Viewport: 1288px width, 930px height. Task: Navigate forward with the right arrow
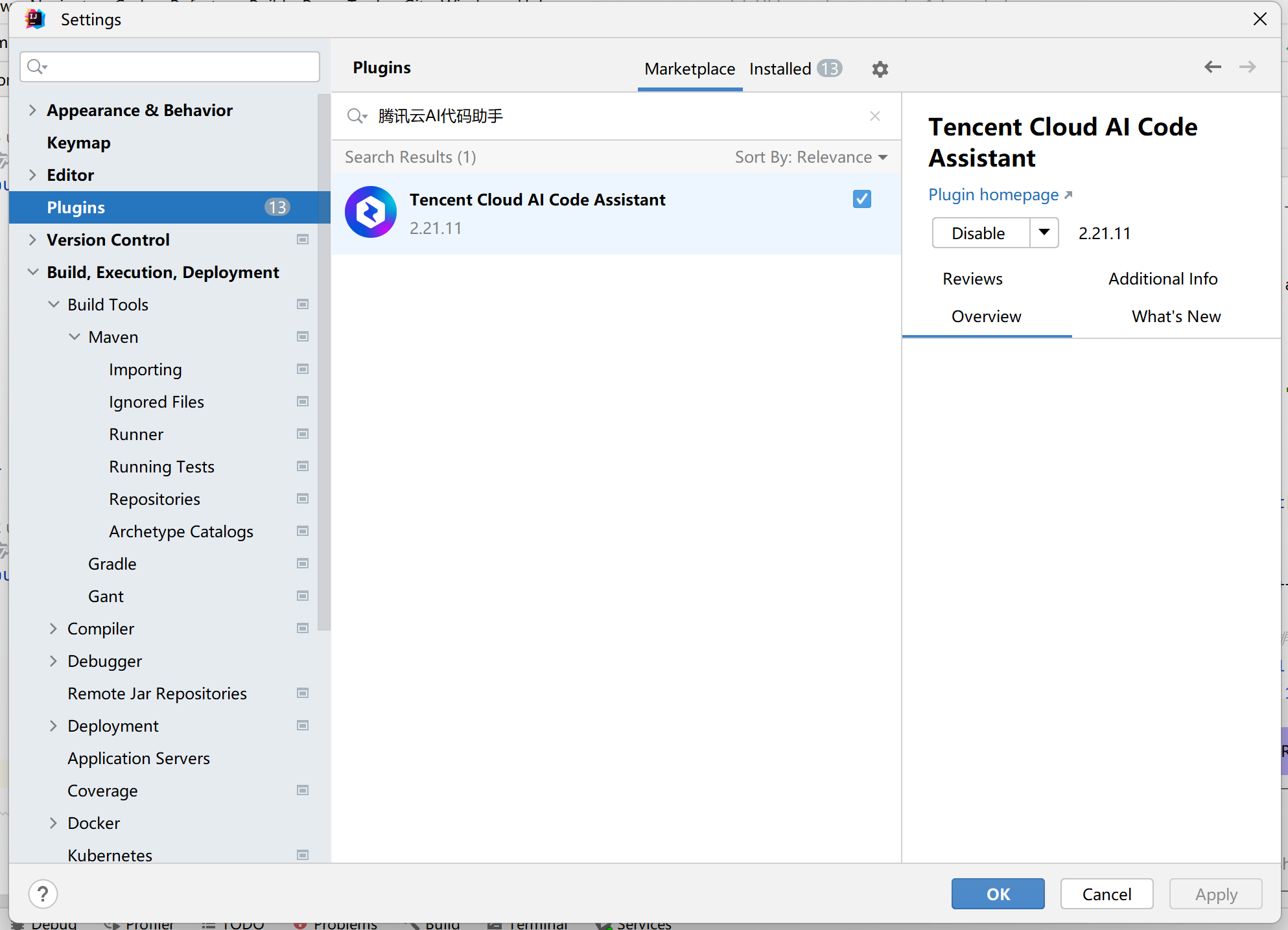point(1247,67)
